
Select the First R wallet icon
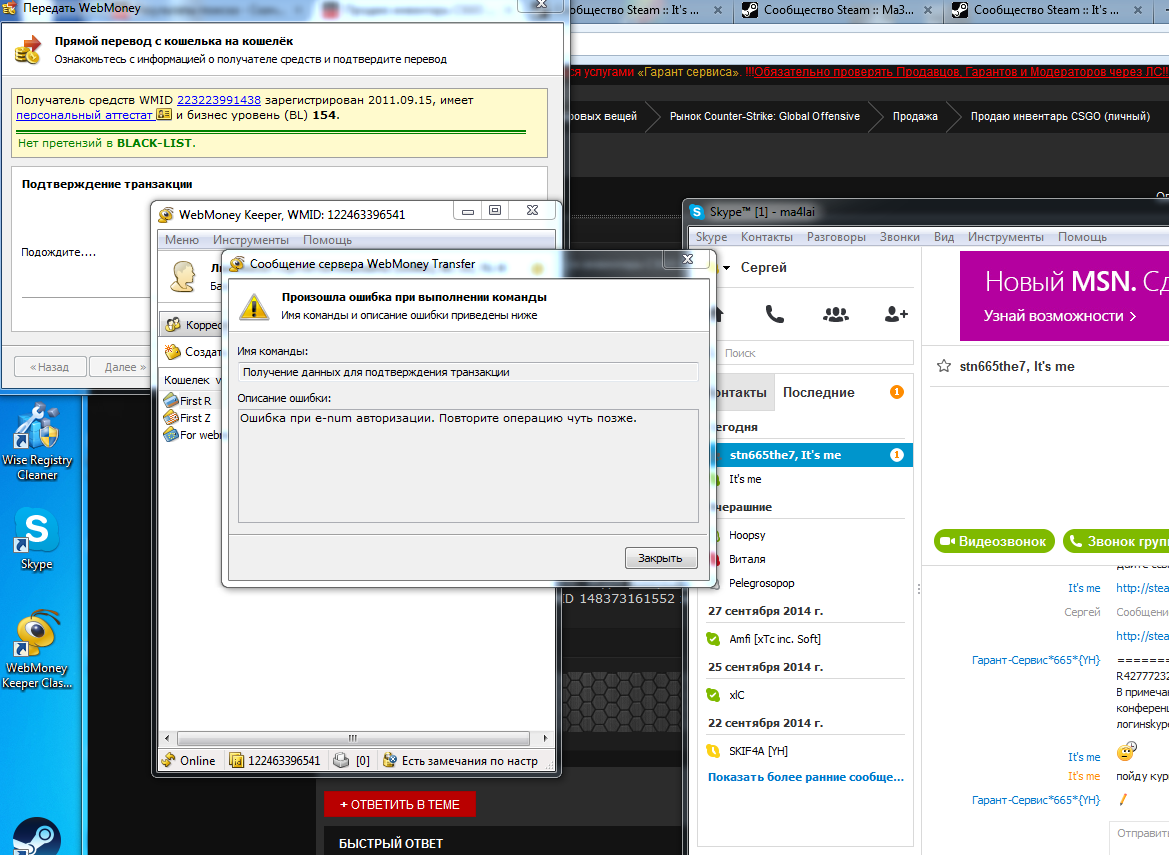pyautogui.click(x=171, y=400)
